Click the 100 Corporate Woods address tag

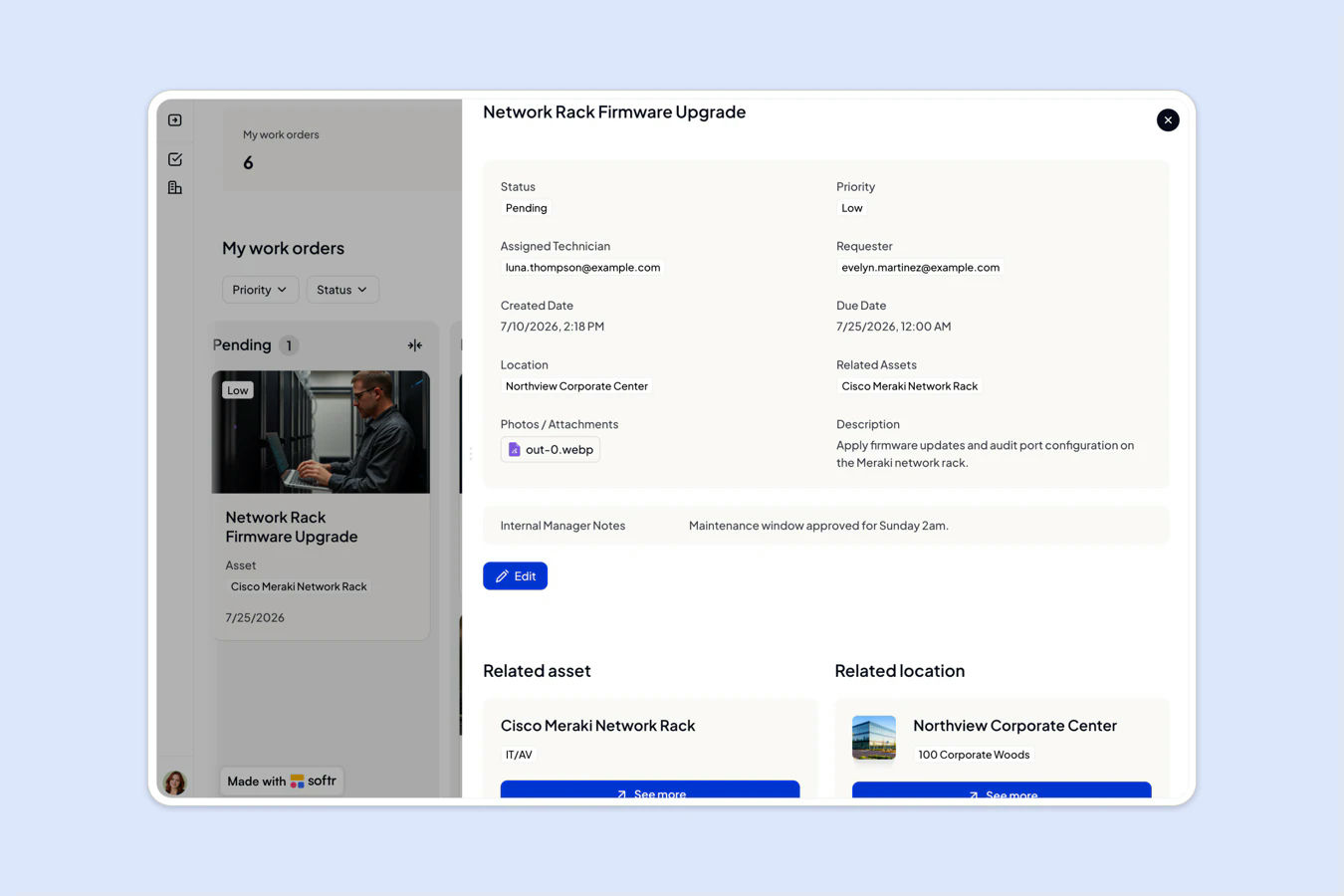pos(974,755)
